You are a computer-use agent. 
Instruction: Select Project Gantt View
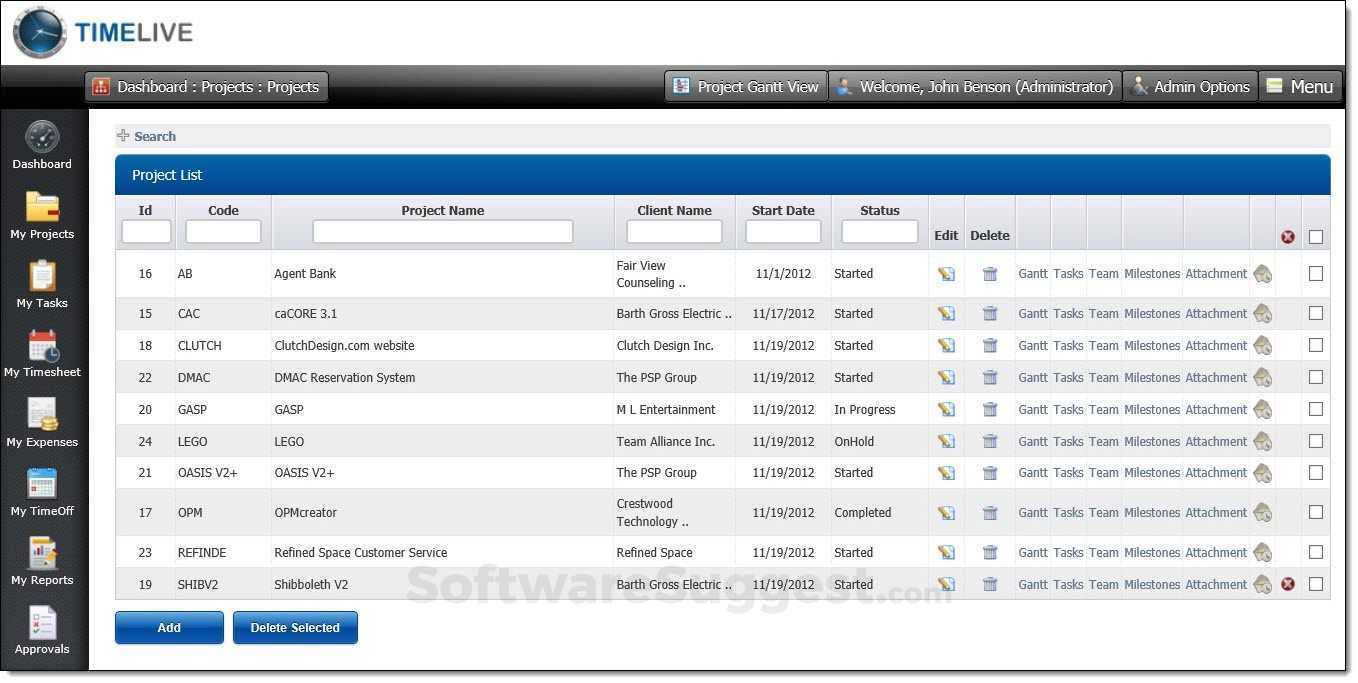click(745, 86)
